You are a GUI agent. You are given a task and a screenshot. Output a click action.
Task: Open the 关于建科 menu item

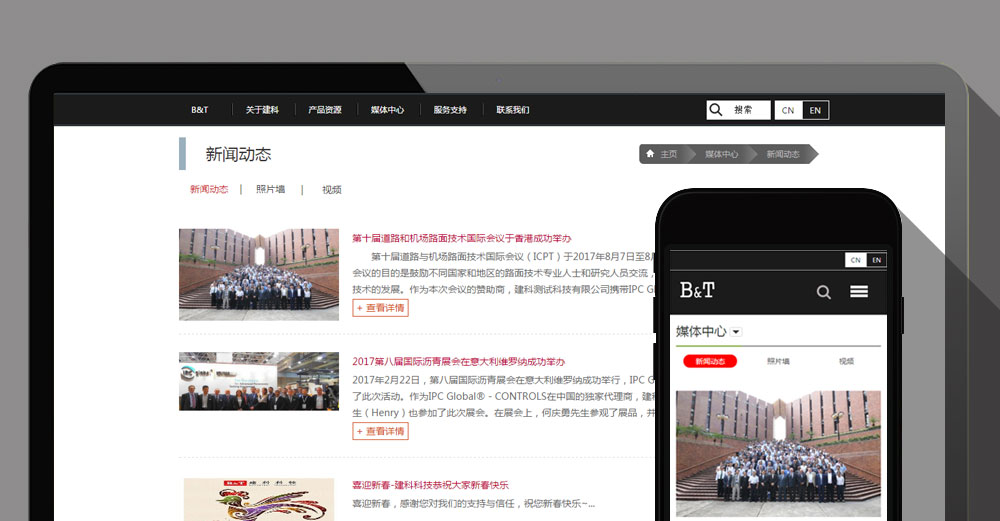pos(262,110)
